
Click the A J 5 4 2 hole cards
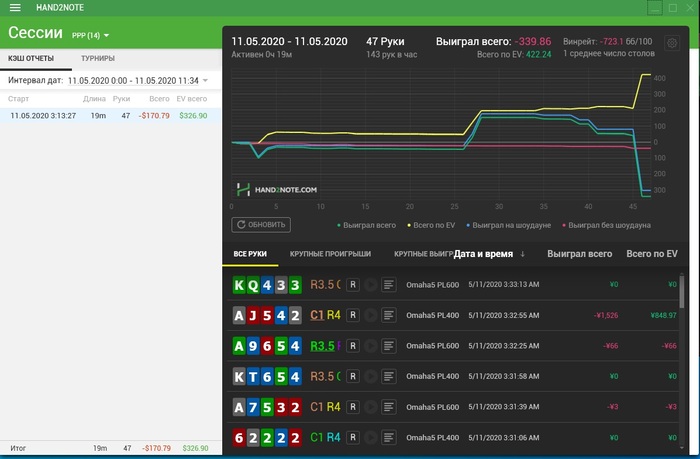click(x=267, y=316)
